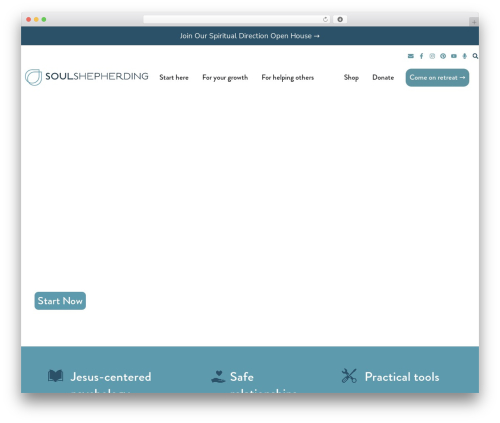Viewport: 500px width, 423px height.
Task: Visit the Facebook page icon
Action: point(421,56)
